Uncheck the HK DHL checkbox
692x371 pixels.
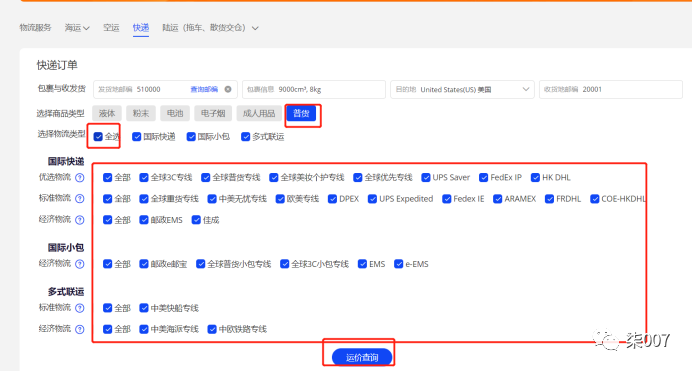[x=535, y=177]
